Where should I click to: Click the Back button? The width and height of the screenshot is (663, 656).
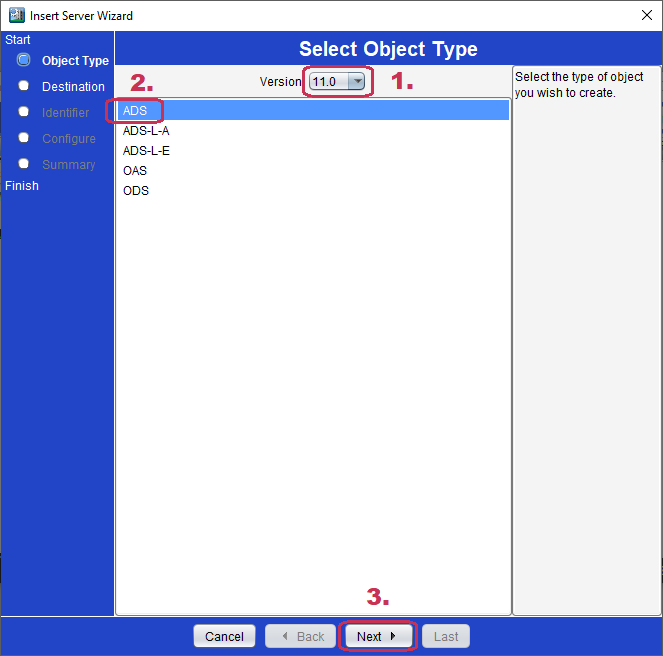coord(301,636)
